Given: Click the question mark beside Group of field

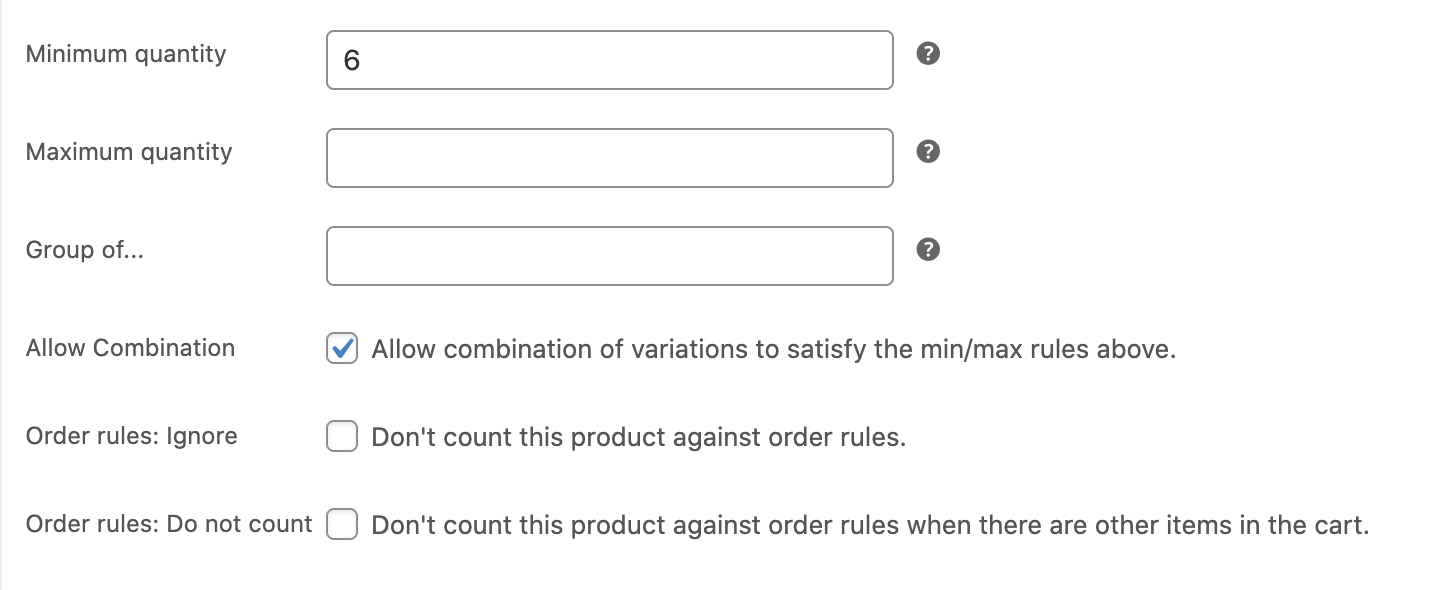Looking at the screenshot, I should 928,250.
